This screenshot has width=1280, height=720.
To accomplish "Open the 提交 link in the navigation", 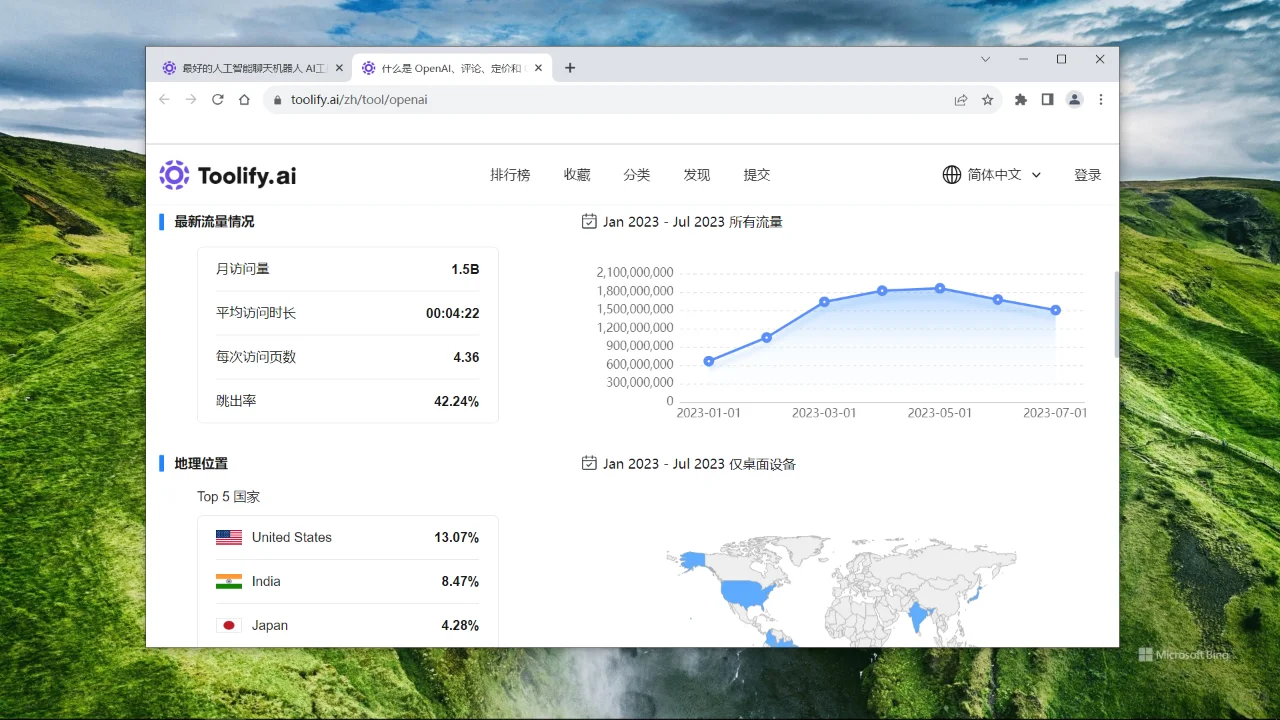I will coord(757,174).
